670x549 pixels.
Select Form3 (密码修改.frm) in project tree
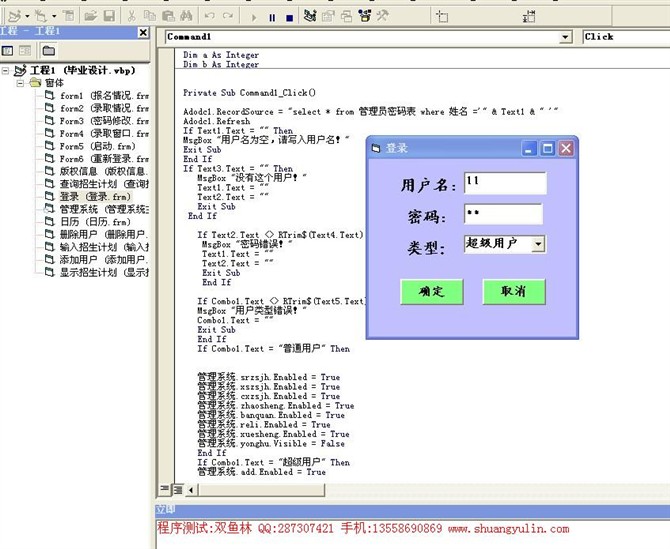point(97,120)
